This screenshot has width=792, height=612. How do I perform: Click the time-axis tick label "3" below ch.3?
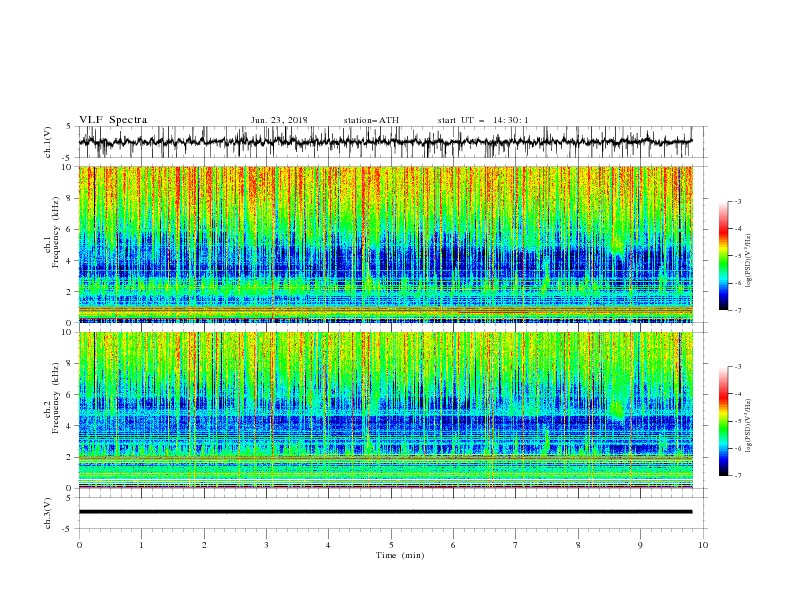(266, 545)
